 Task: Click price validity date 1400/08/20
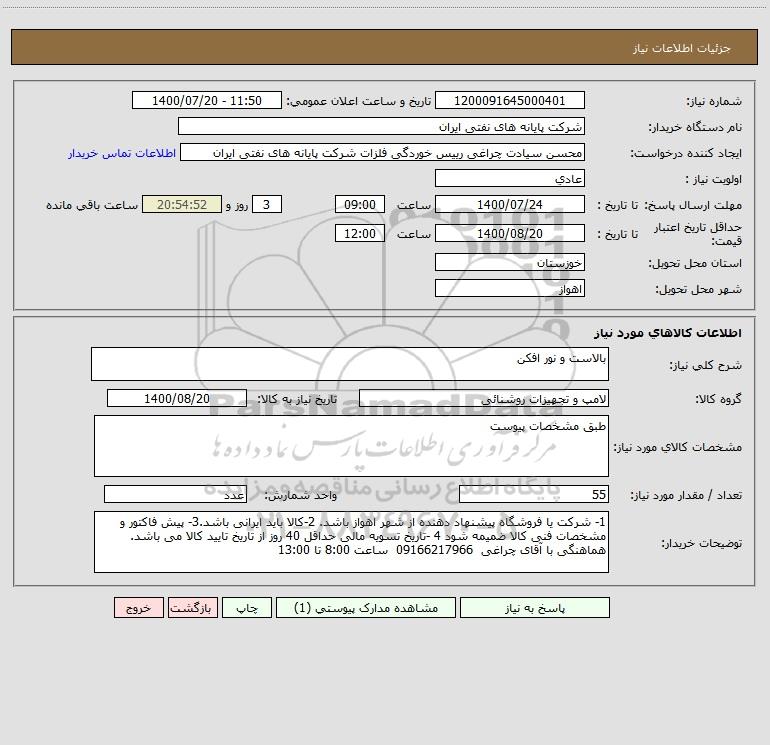[x=510, y=233]
